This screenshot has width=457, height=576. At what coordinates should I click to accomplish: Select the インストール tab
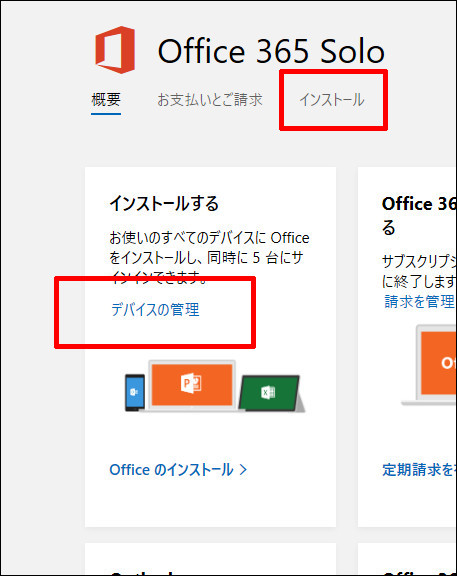(x=332, y=100)
